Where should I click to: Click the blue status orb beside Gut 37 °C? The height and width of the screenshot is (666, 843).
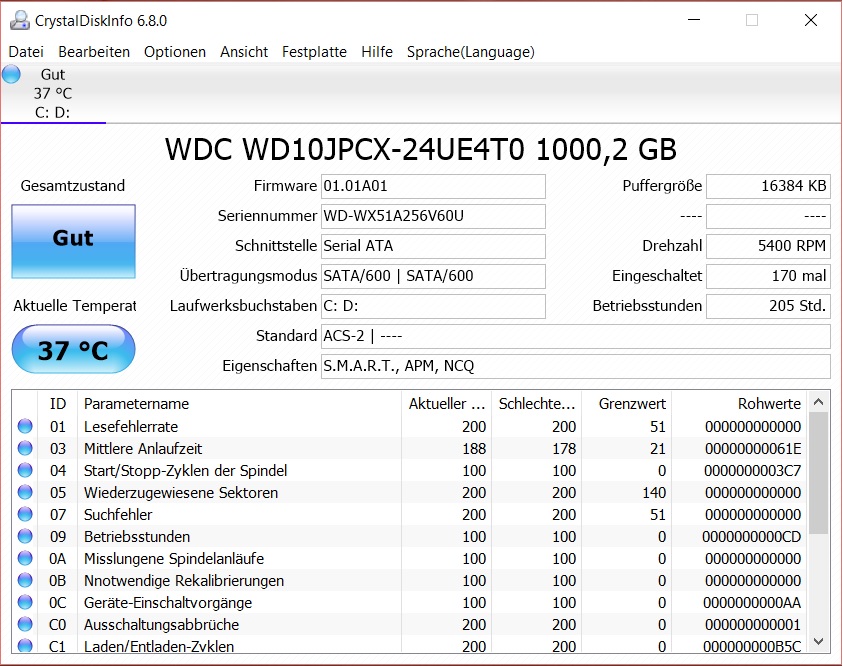(x=11, y=74)
